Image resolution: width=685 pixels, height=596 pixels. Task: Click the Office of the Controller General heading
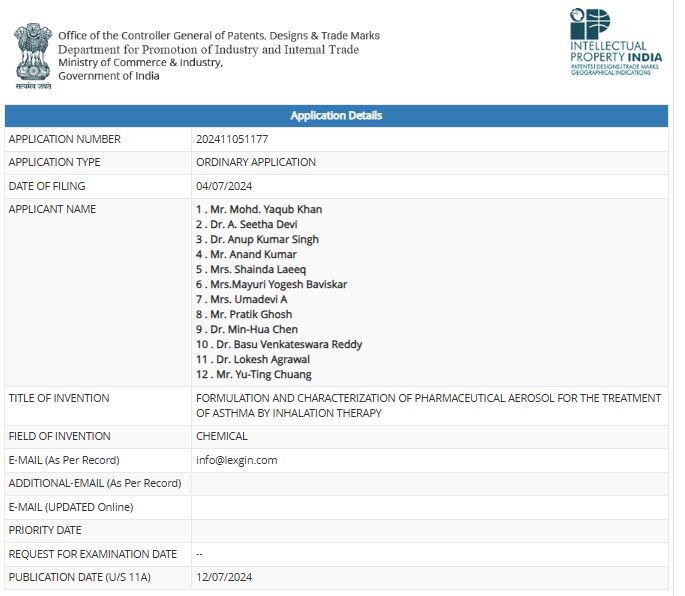(219, 36)
